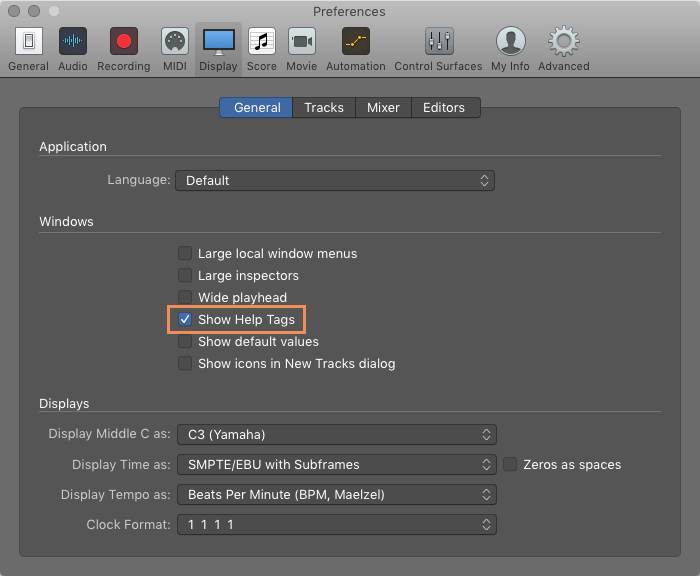Open the Automation preferences pane
The image size is (700, 576).
356,41
